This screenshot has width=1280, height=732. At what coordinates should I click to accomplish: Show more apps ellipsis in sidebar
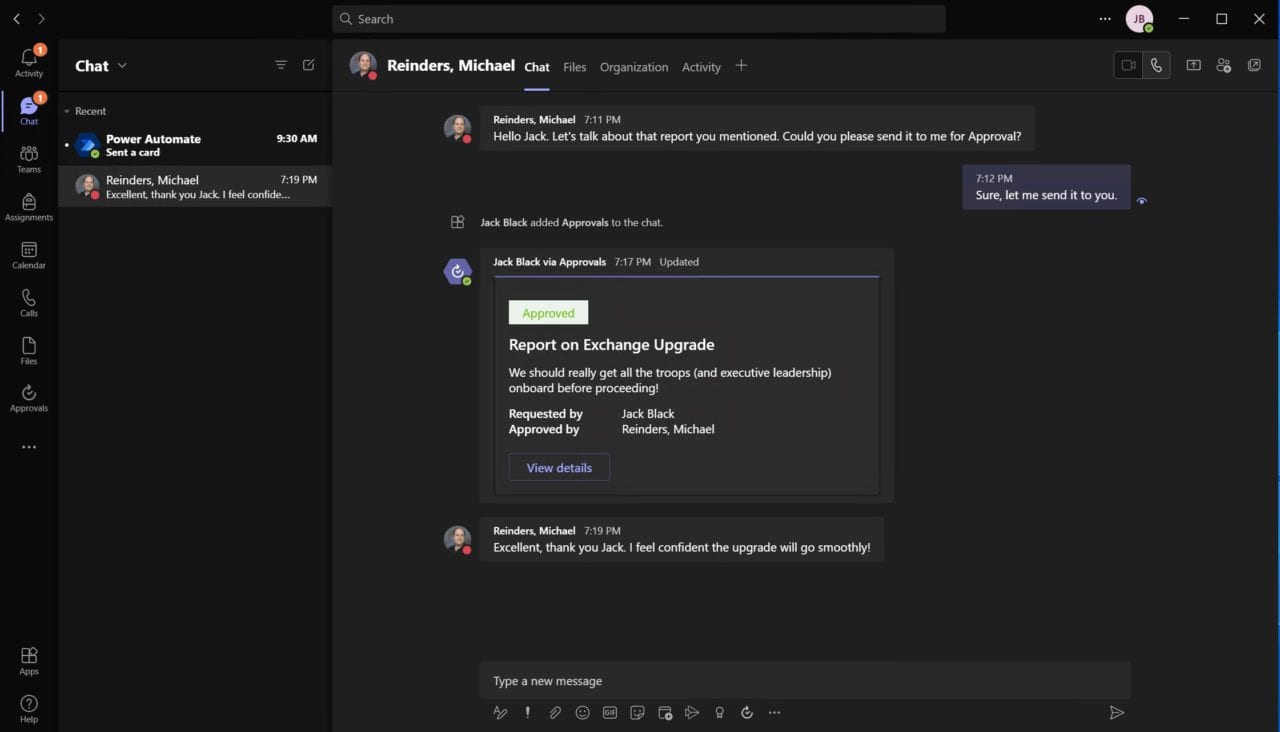pos(29,447)
